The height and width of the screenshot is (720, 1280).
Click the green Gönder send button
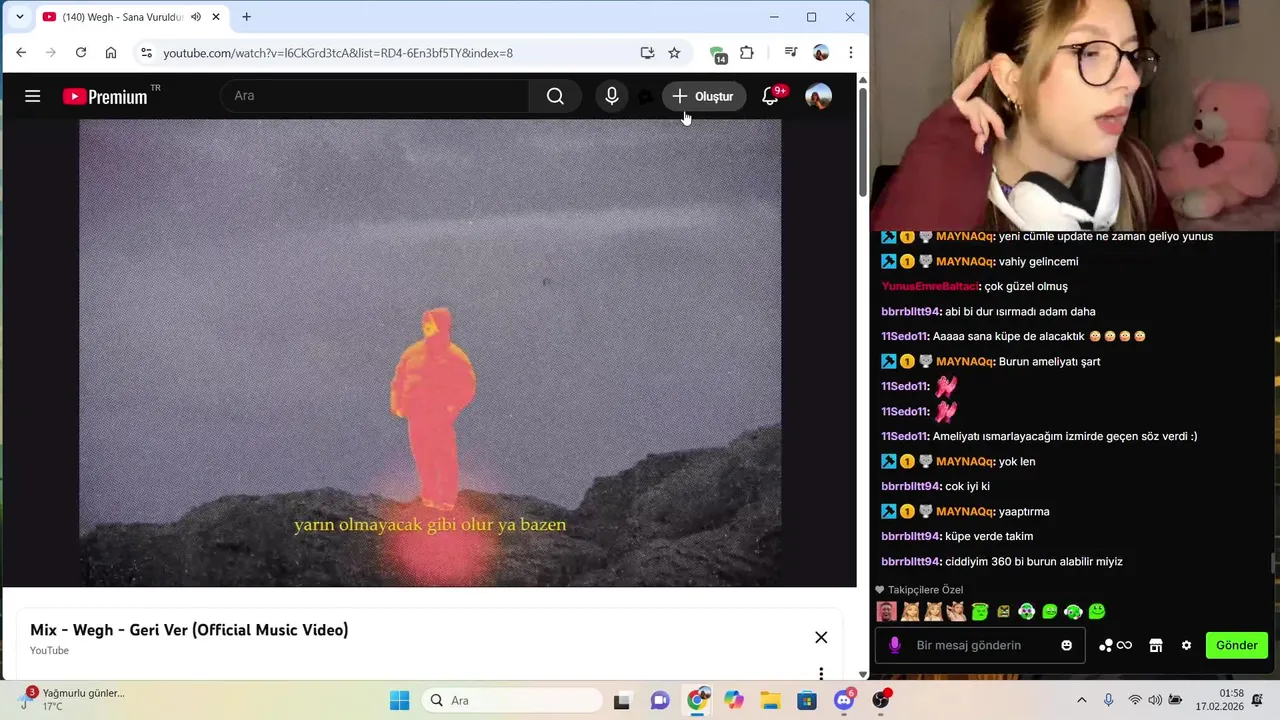[x=1237, y=645]
